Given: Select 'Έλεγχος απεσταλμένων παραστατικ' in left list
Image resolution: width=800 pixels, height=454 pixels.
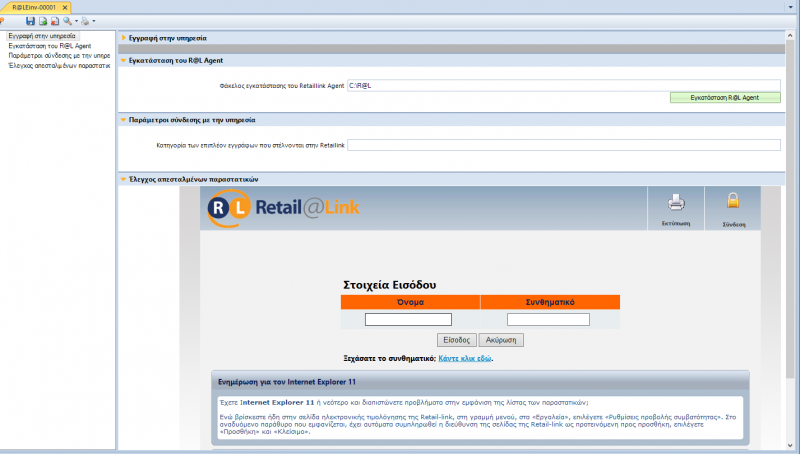Looking at the screenshot, I should tap(59, 66).
